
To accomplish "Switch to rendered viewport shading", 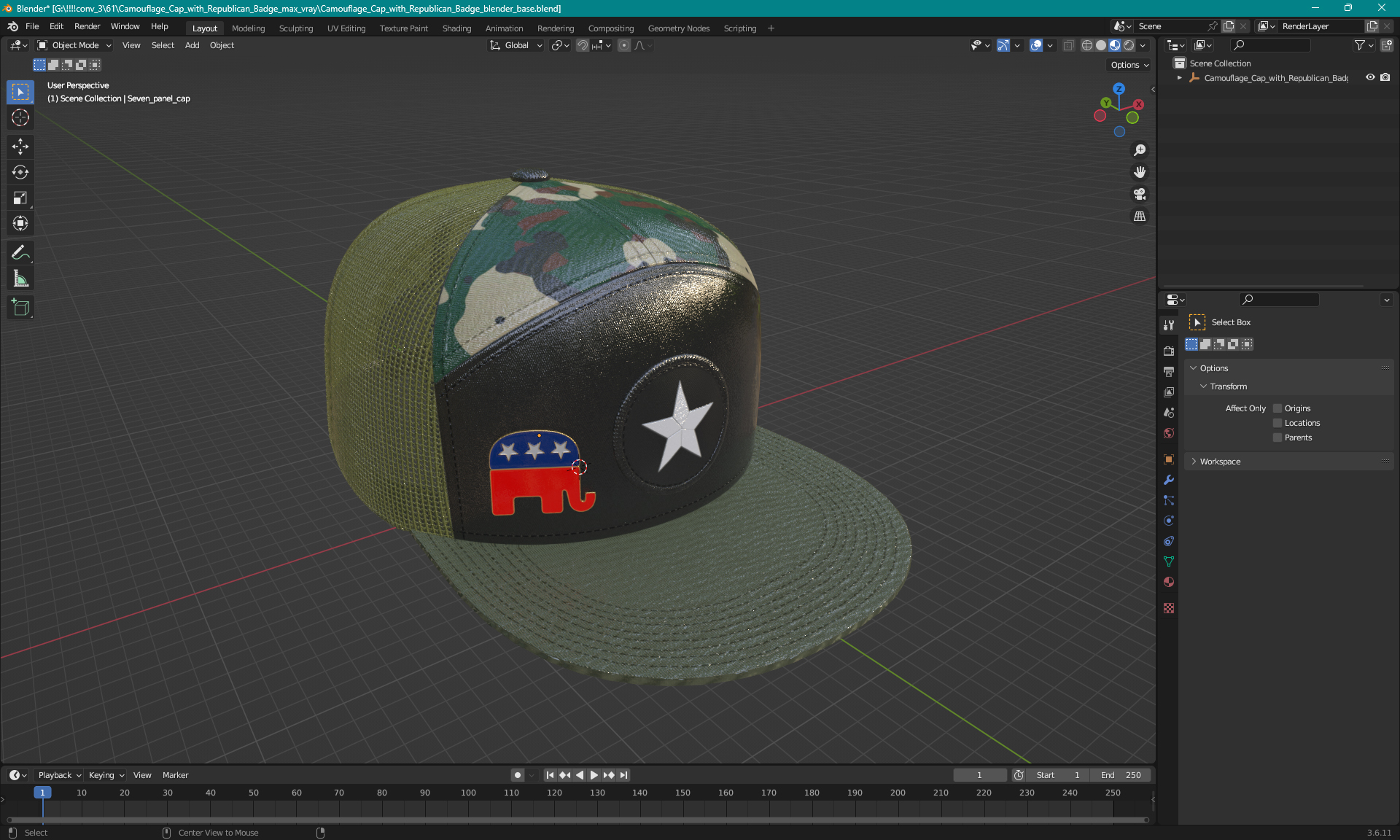I will (x=1129, y=45).
